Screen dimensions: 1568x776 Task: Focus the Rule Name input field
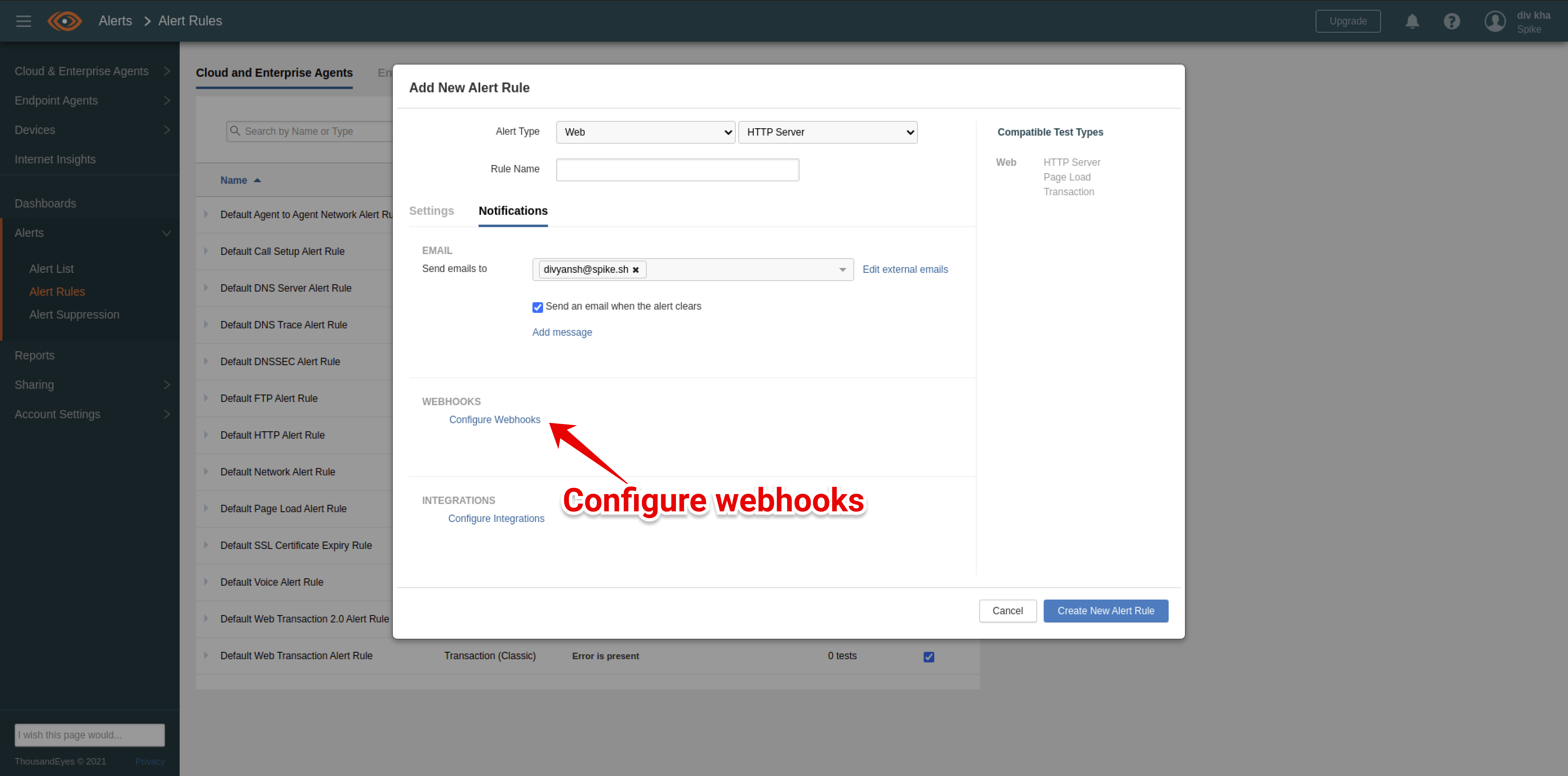(x=677, y=170)
